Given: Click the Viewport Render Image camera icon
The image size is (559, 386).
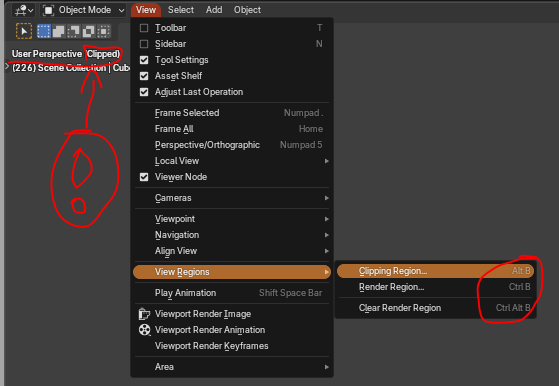Looking at the screenshot, I should point(144,314).
